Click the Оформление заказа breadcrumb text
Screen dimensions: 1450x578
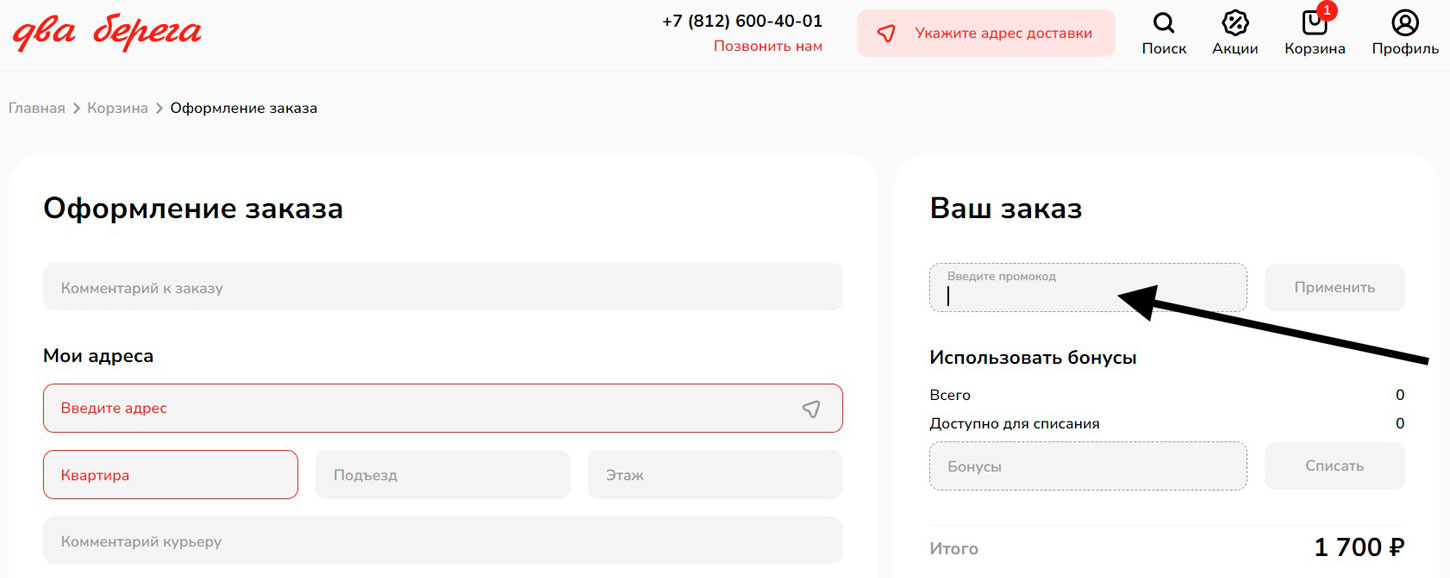243,108
